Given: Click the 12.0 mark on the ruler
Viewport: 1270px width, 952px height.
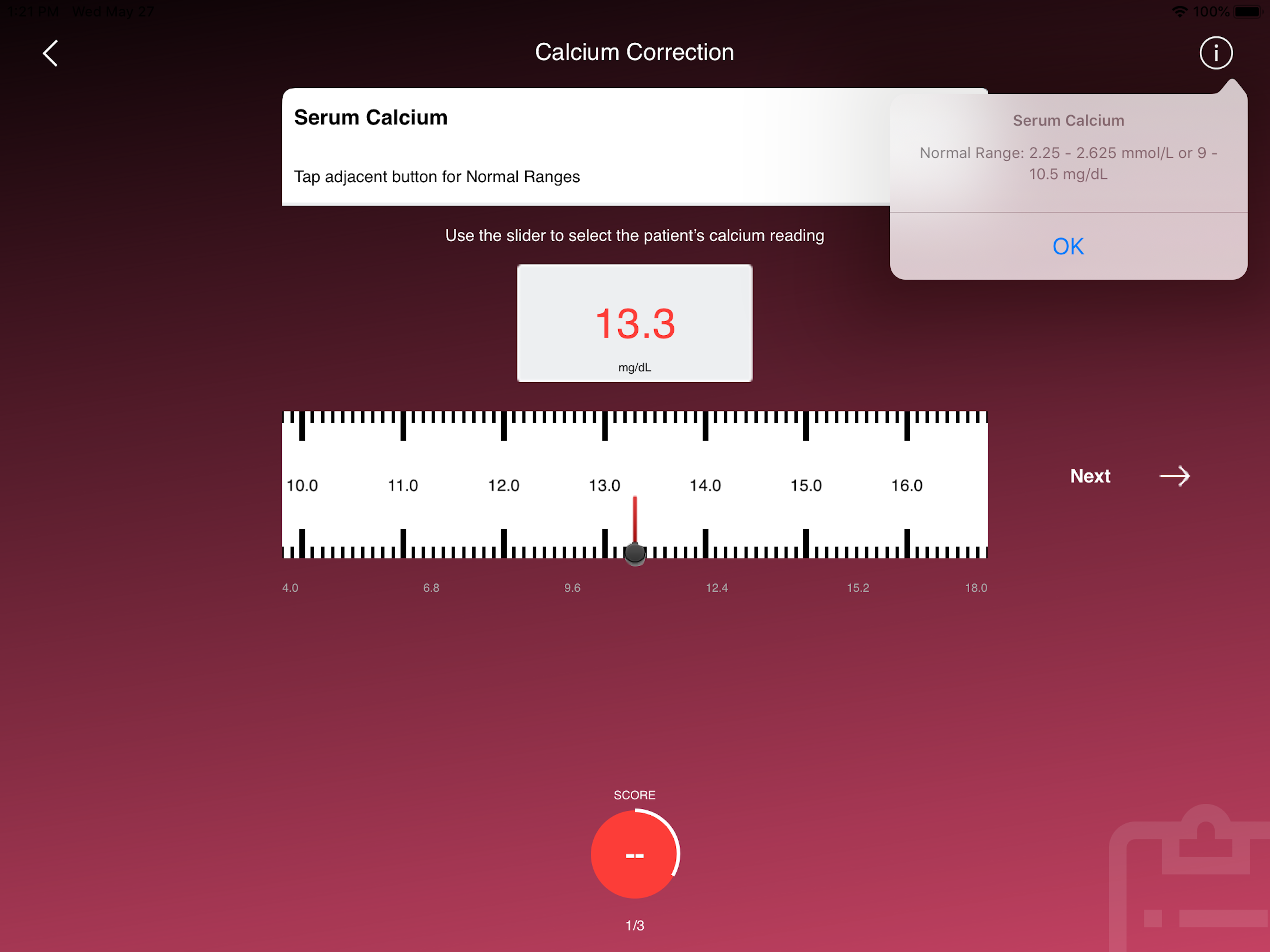Looking at the screenshot, I should point(503,486).
